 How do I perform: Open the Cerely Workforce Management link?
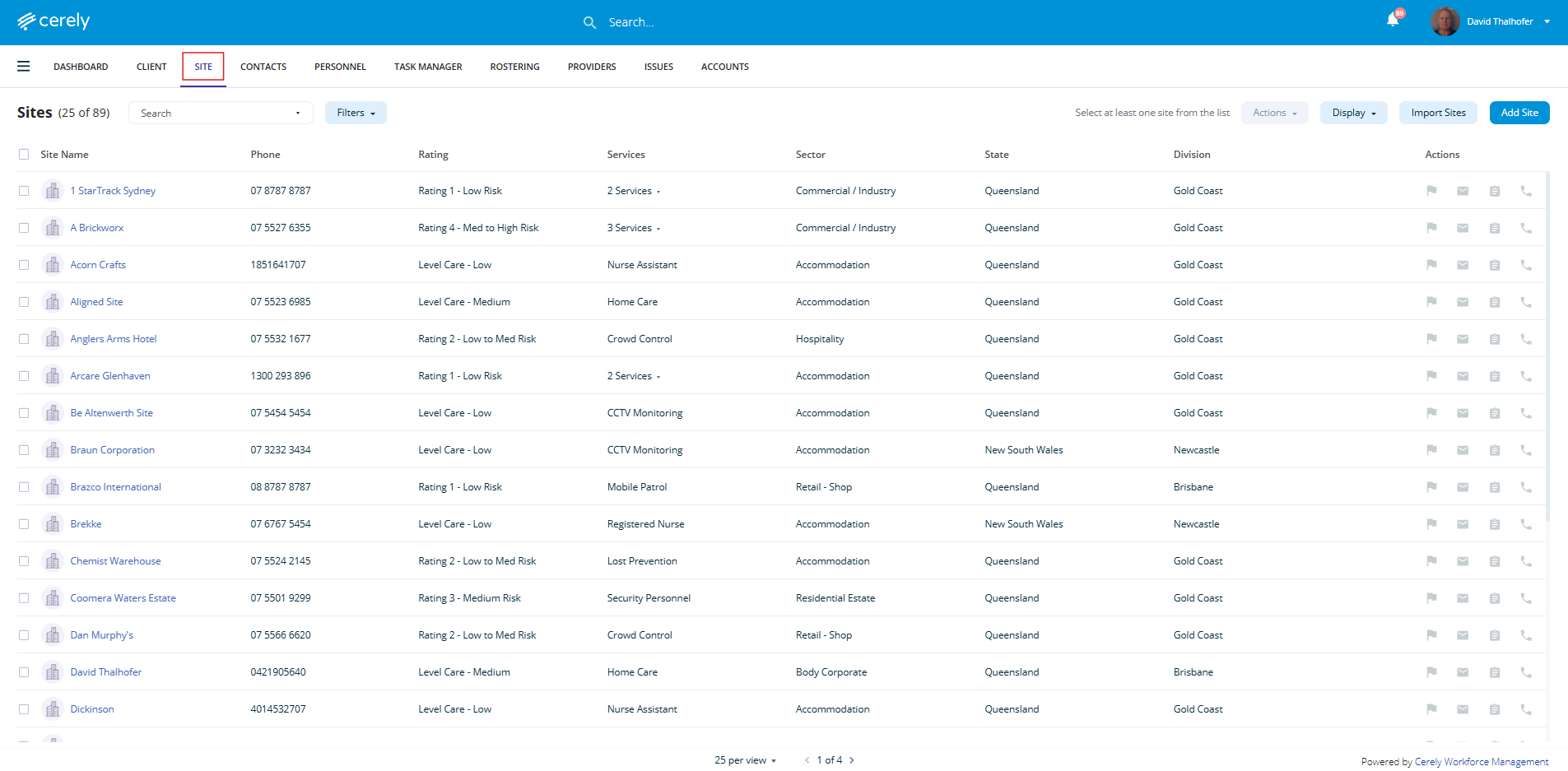tap(1482, 762)
